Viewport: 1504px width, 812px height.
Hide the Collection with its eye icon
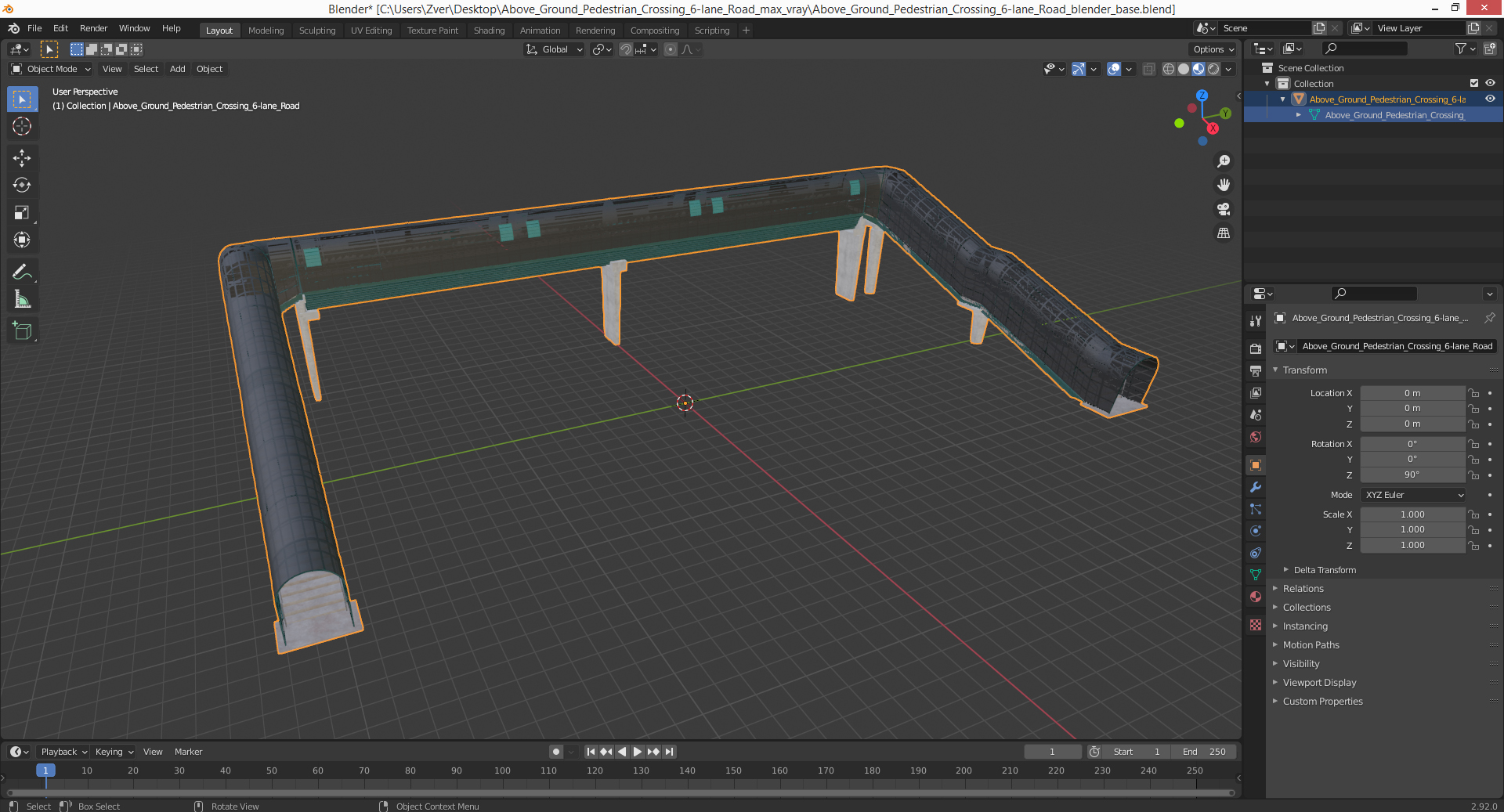(x=1490, y=83)
